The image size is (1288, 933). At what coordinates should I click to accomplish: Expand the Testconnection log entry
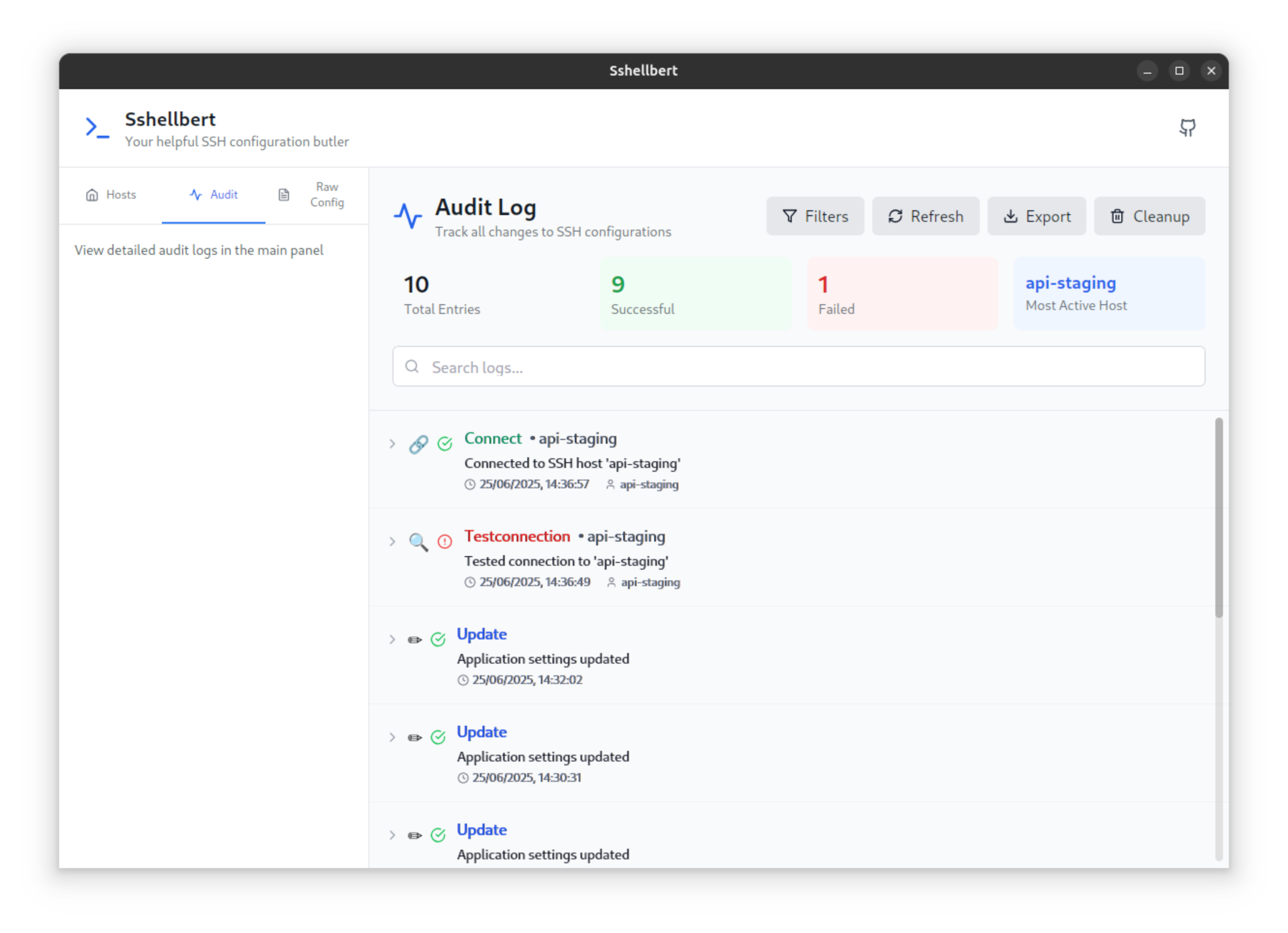(x=392, y=542)
